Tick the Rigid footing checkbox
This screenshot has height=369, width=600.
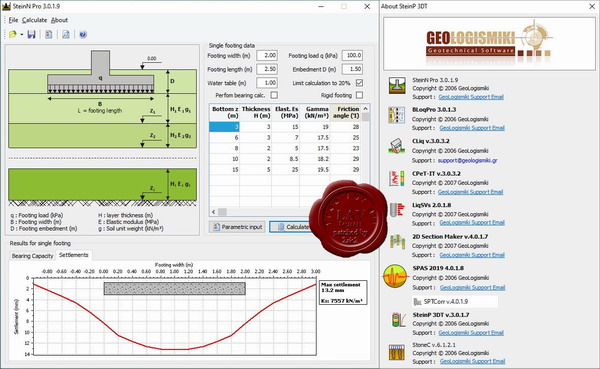pos(359,95)
